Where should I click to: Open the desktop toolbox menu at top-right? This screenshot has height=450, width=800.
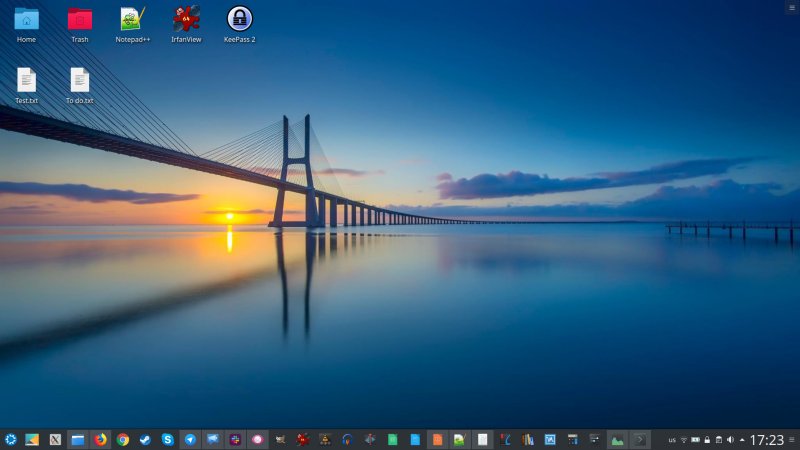[x=792, y=7]
